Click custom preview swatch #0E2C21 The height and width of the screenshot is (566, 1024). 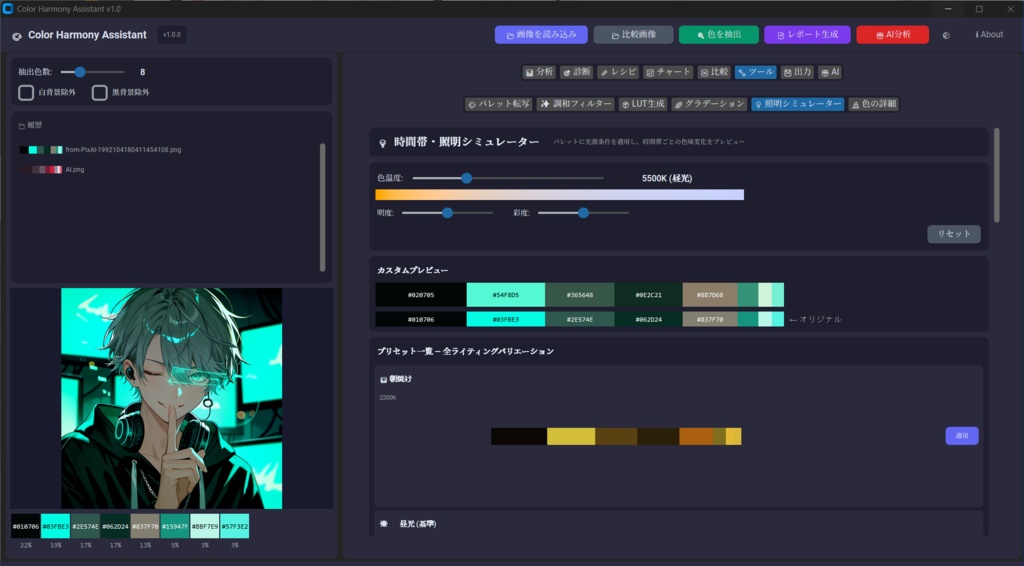[x=648, y=295]
